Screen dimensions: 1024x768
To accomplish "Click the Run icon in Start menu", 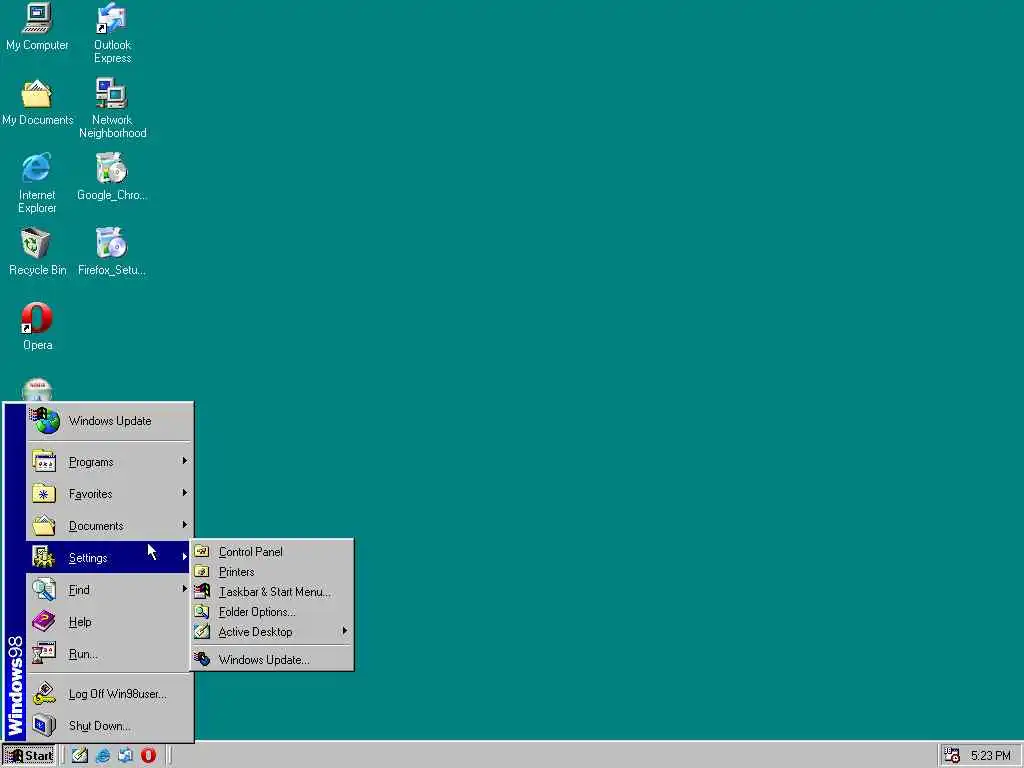I will click(44, 653).
